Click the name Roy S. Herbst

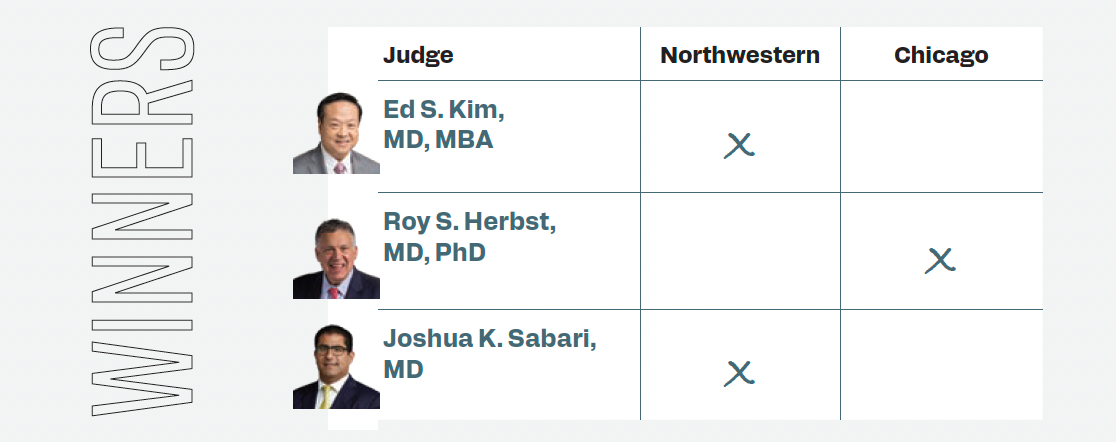[469, 222]
